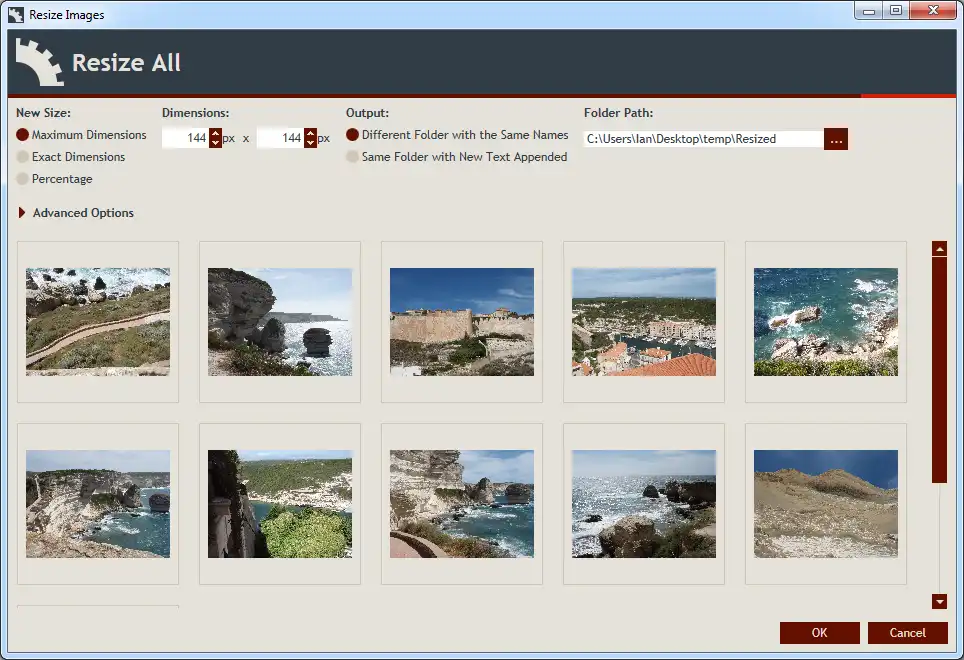Select the fortress walls thumbnail
Viewport: 964px width, 660px height.
tap(462, 321)
